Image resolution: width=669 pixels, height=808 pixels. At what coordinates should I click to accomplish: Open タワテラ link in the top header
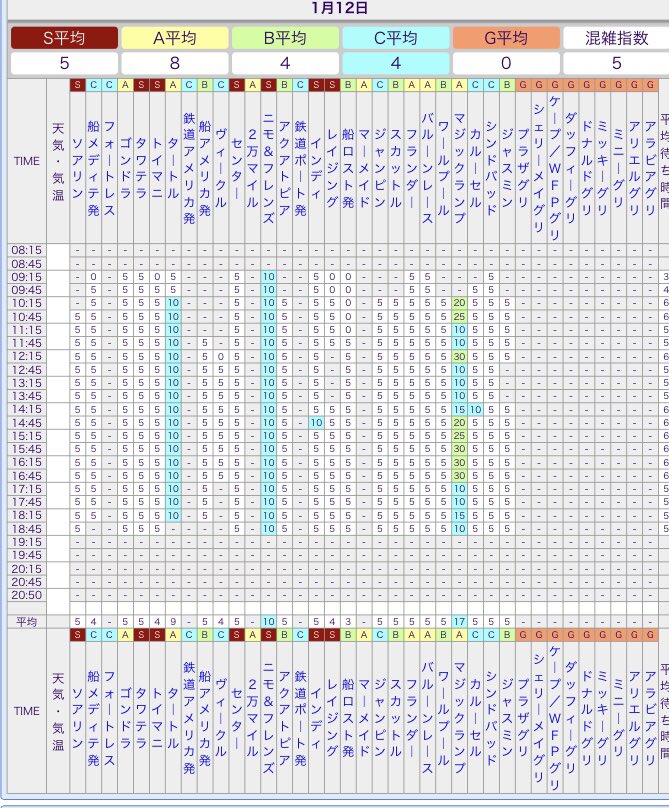tap(141, 169)
